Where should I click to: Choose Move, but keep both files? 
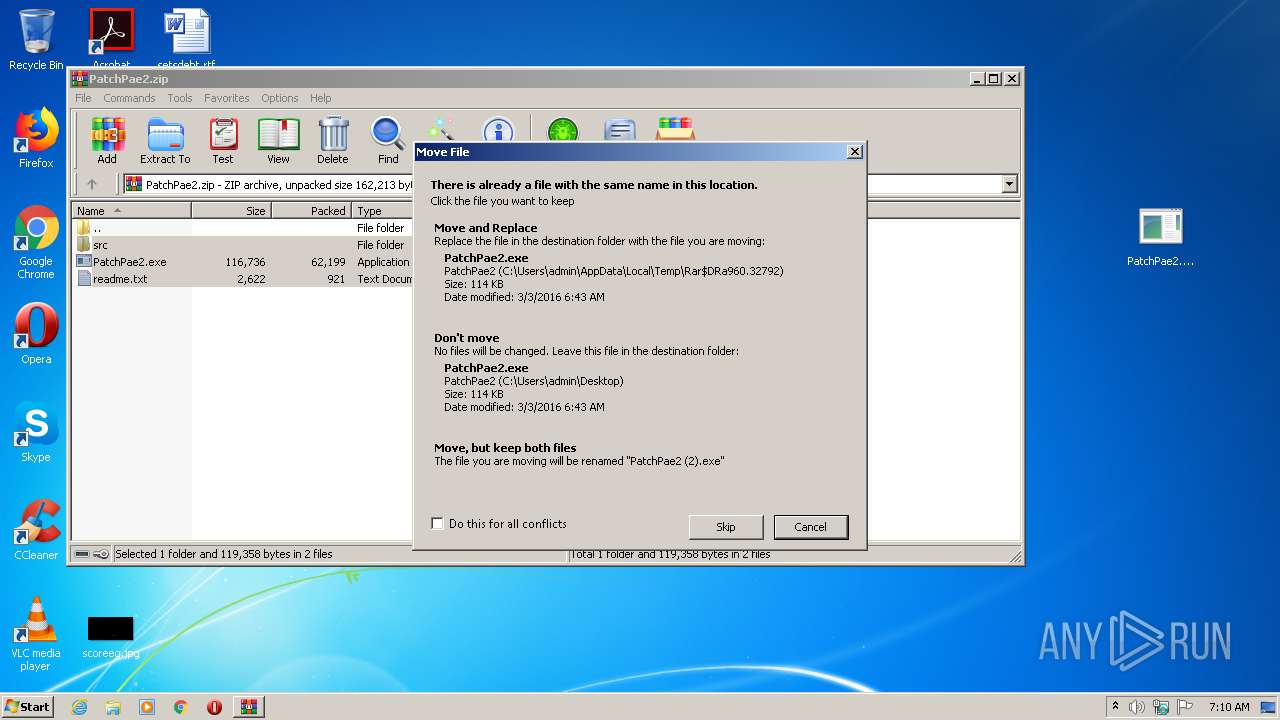click(638, 454)
